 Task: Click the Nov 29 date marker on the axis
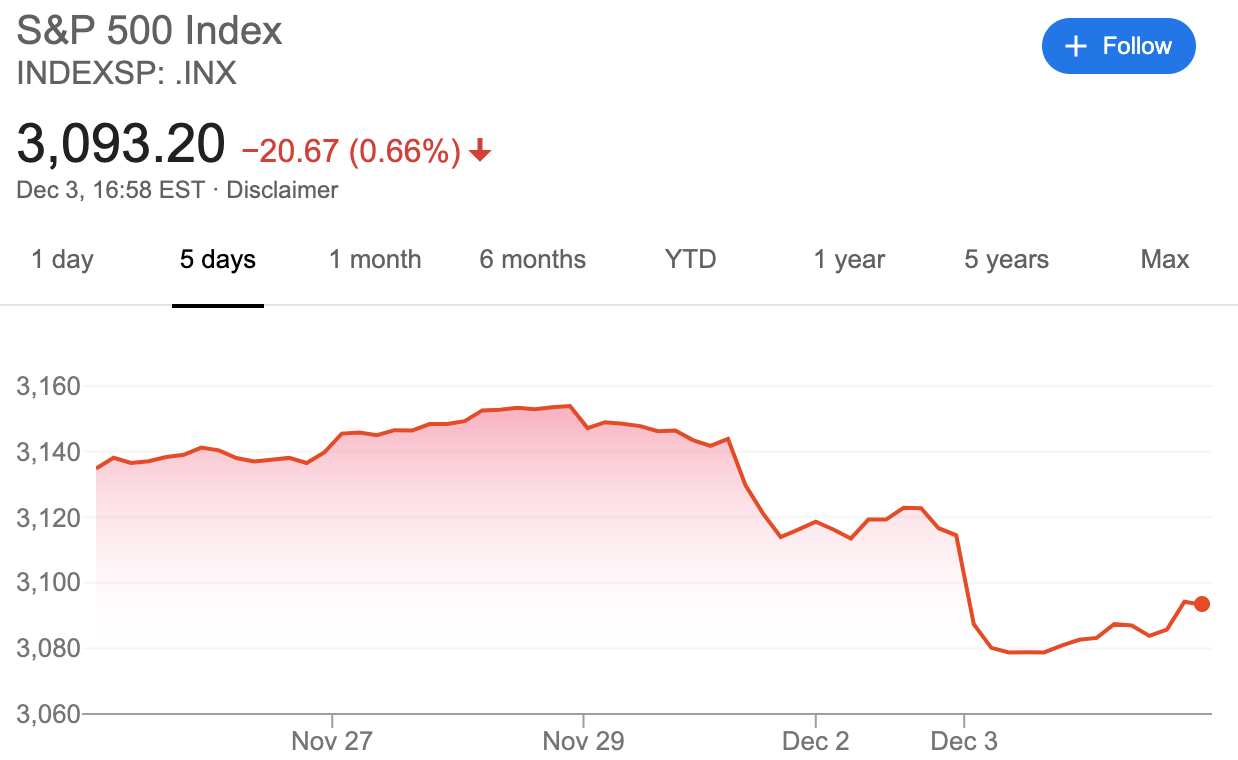coord(583,741)
